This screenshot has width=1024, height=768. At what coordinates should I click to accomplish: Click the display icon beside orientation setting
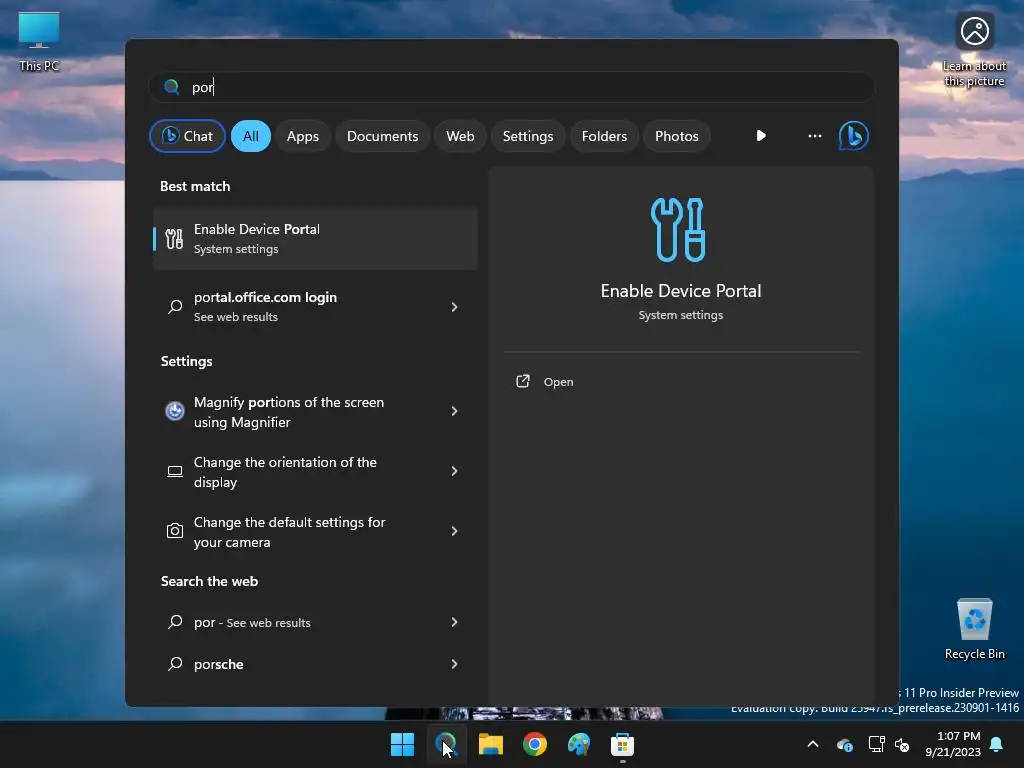pyautogui.click(x=174, y=472)
